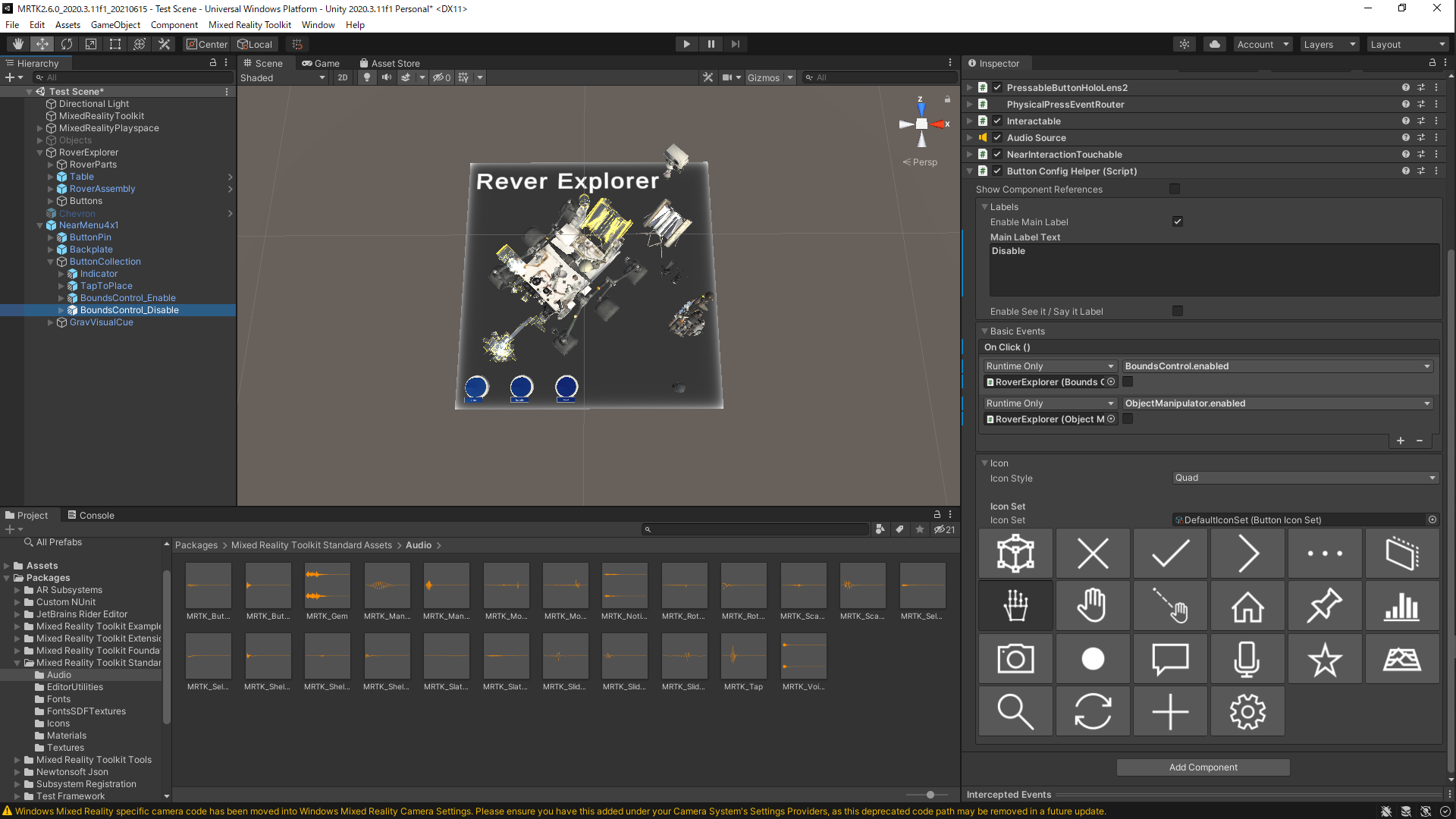Viewport: 1456px width, 819px height.
Task: Open the Icon Style Quad dropdown
Action: click(1304, 478)
